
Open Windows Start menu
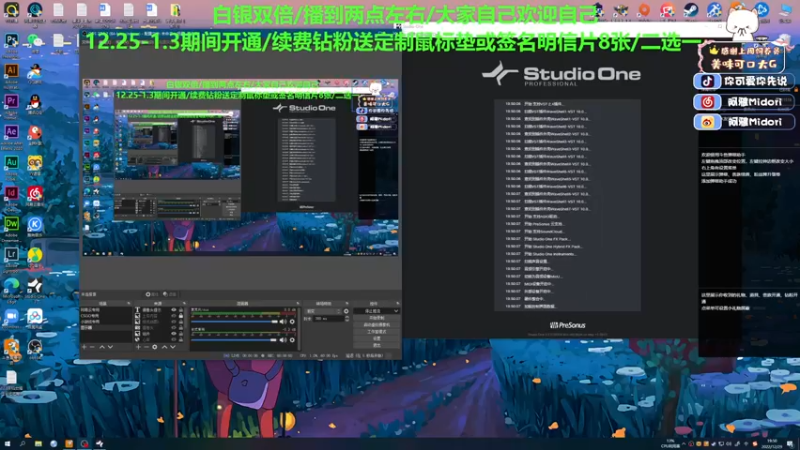pyautogui.click(x=7, y=444)
